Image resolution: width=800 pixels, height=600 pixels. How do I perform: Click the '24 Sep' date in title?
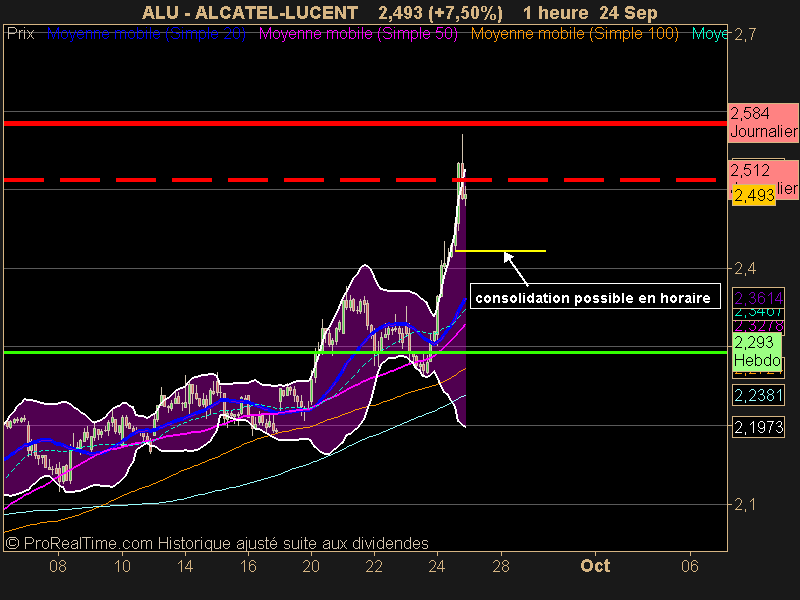tap(628, 12)
